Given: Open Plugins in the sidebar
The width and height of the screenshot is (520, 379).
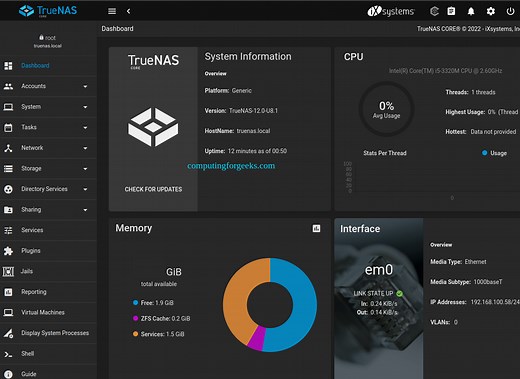Looking at the screenshot, I should coord(48,251).
